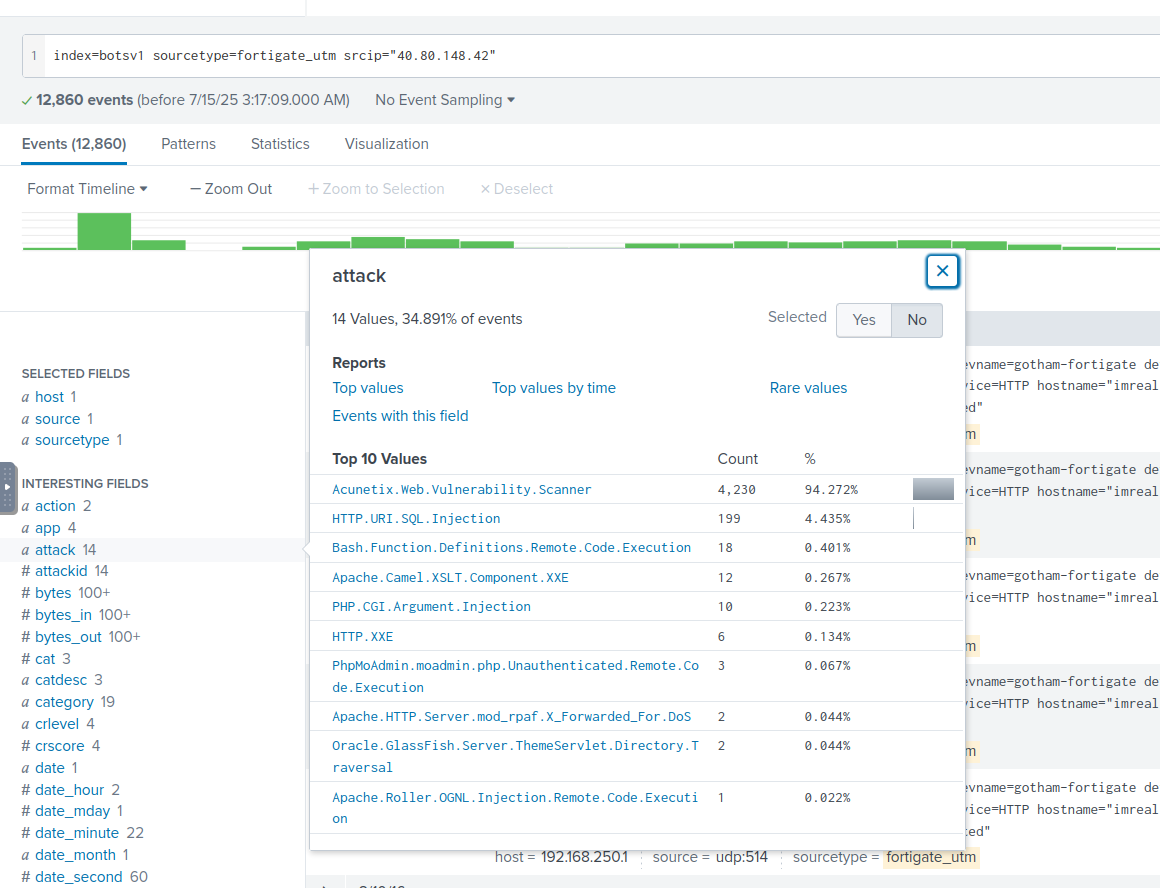Open attackid interesting field
The image size is (1160, 888).
point(61,571)
